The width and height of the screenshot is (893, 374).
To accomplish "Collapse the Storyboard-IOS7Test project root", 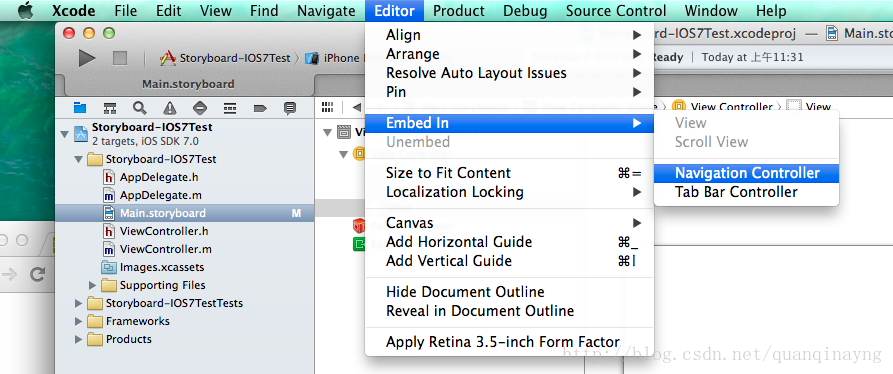I will click(x=64, y=134).
